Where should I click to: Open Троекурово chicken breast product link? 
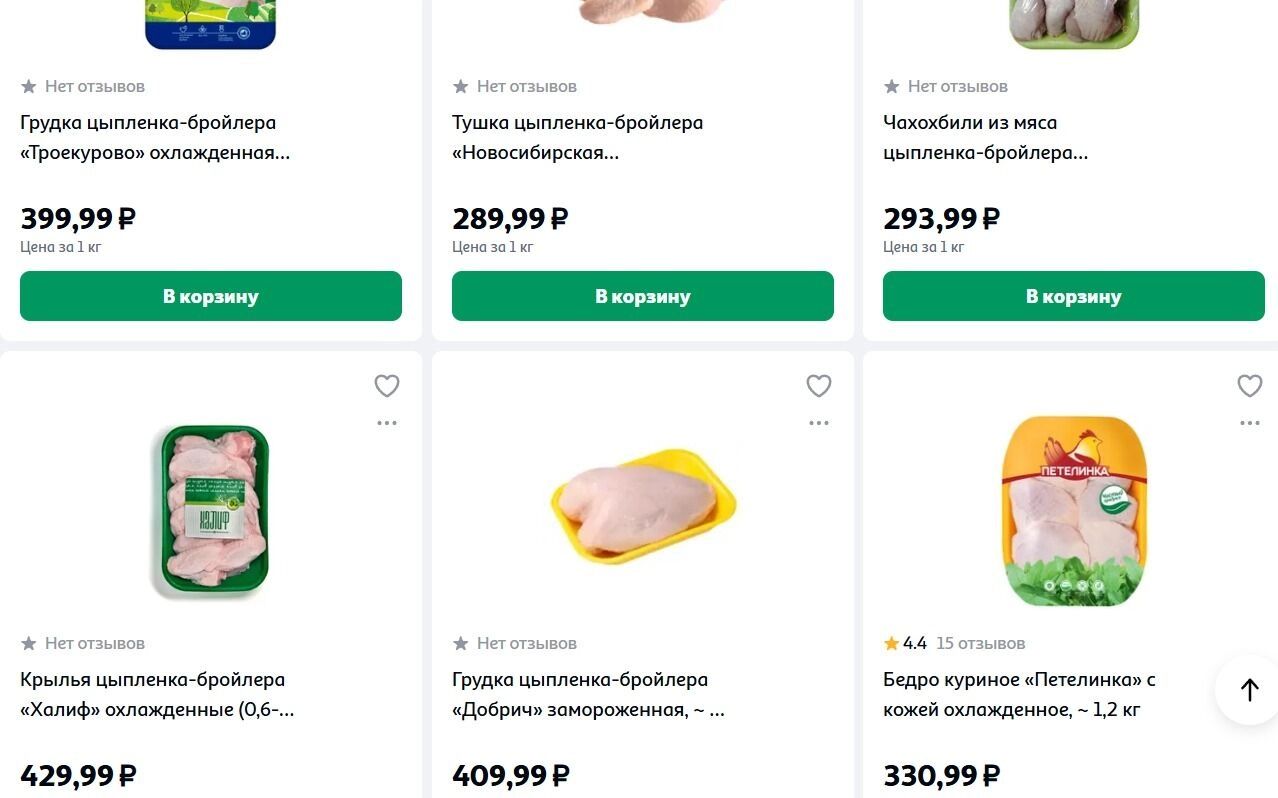coord(155,138)
